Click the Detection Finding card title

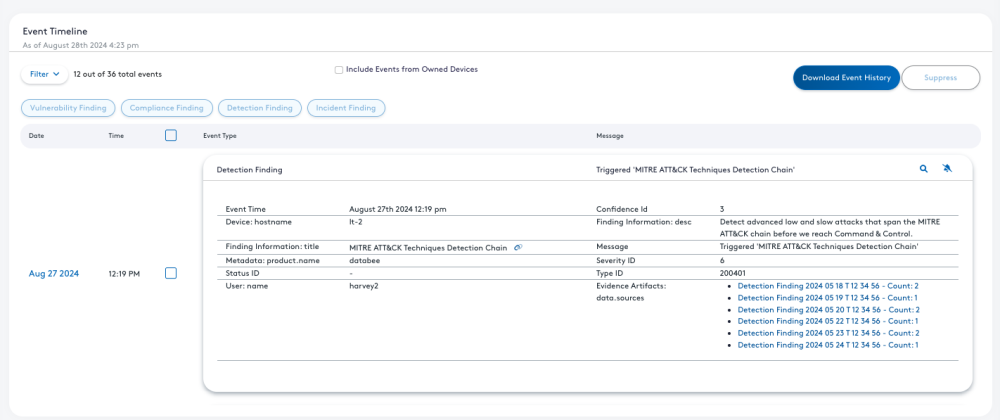[249, 170]
